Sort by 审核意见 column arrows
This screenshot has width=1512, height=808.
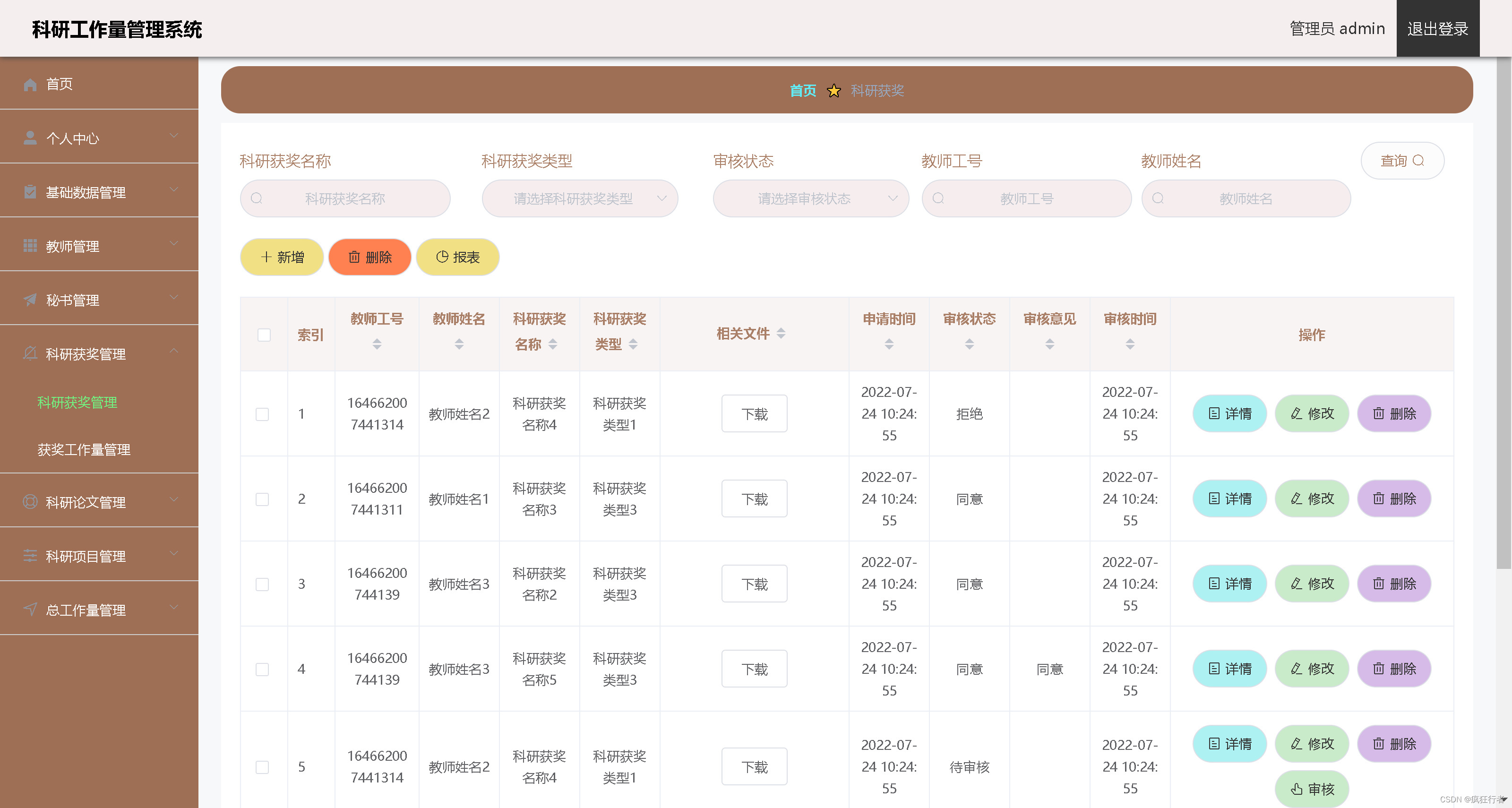pyautogui.click(x=1050, y=344)
